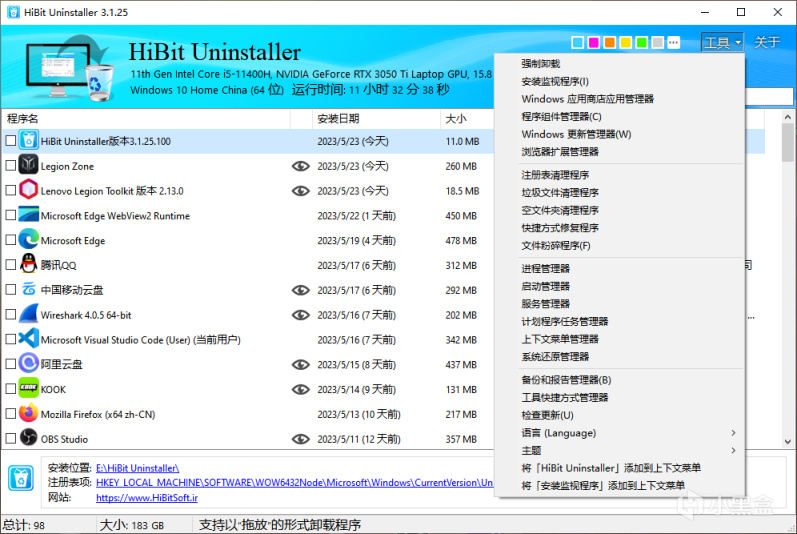Open 系统还原管理器 menu item
Image resolution: width=797 pixels, height=534 pixels.
click(620, 357)
